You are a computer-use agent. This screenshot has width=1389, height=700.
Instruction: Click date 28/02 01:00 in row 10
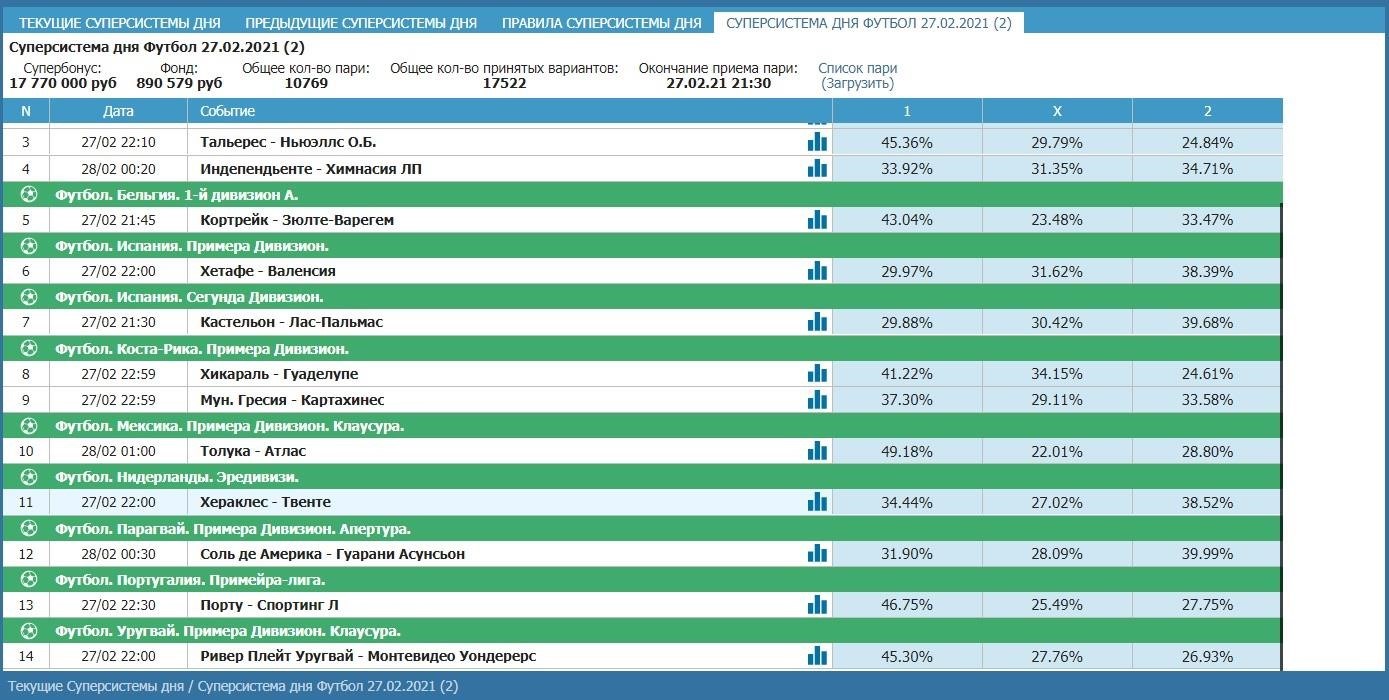(118, 451)
